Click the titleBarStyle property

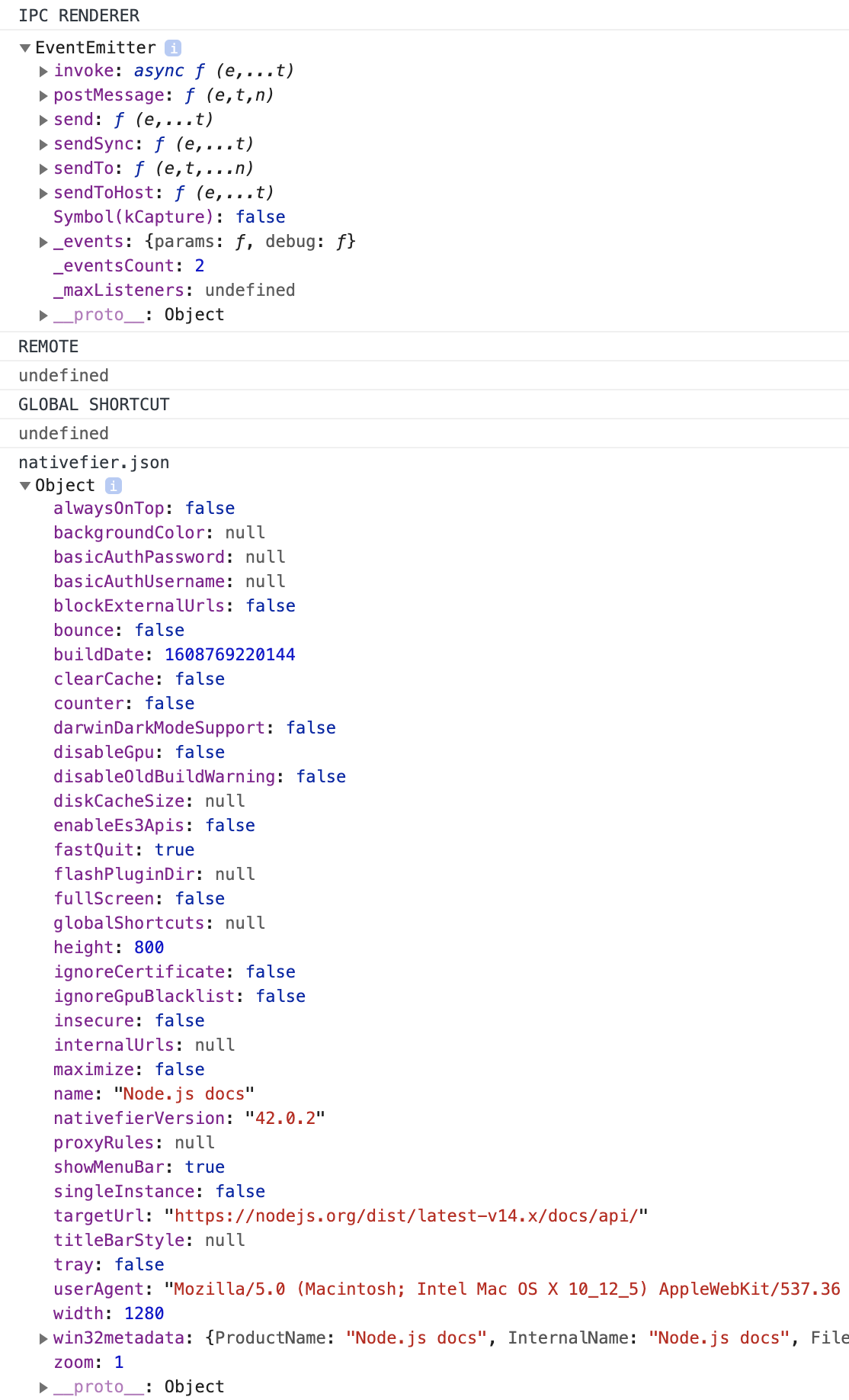tap(119, 1240)
